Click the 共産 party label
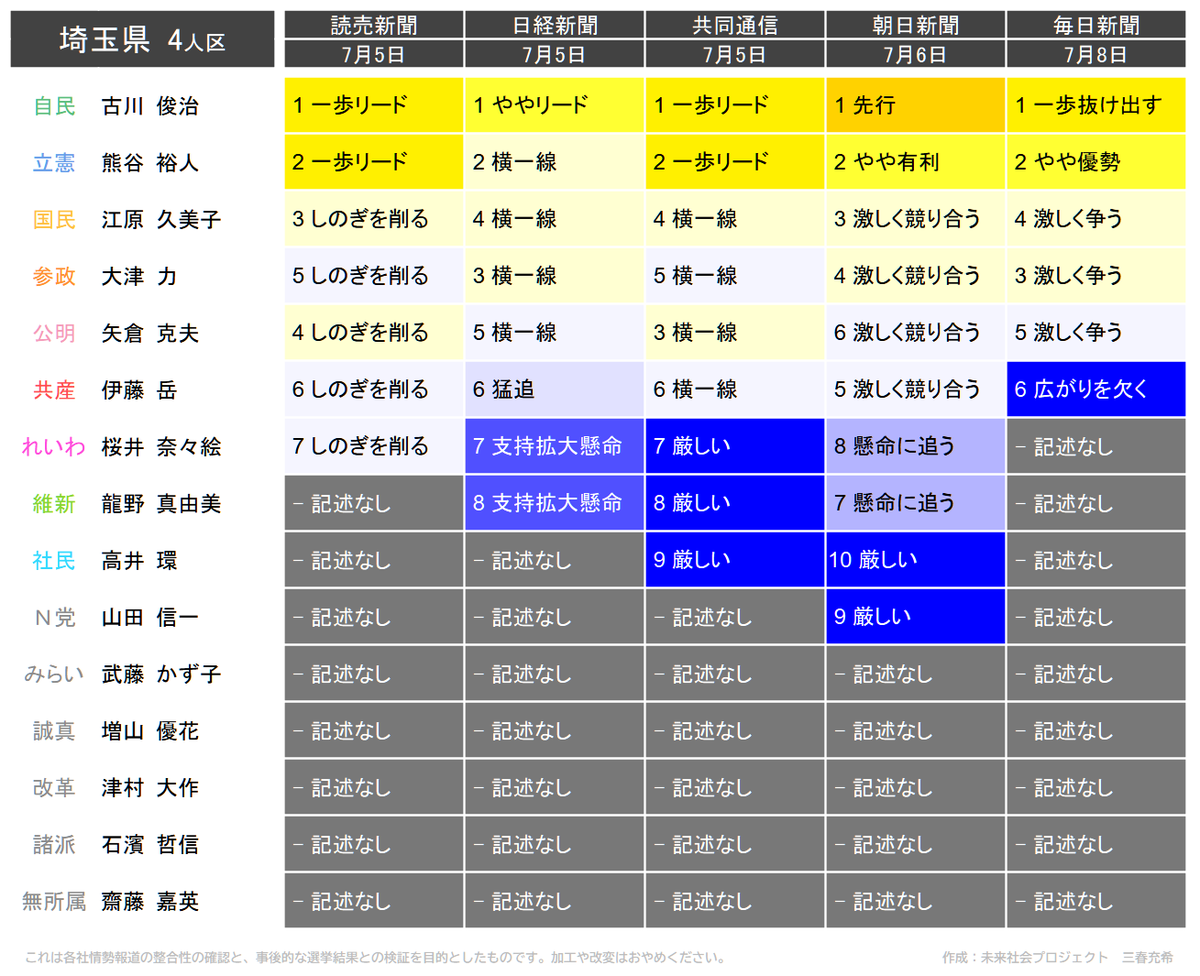Viewport: 1200px width, 976px height. click(x=54, y=390)
